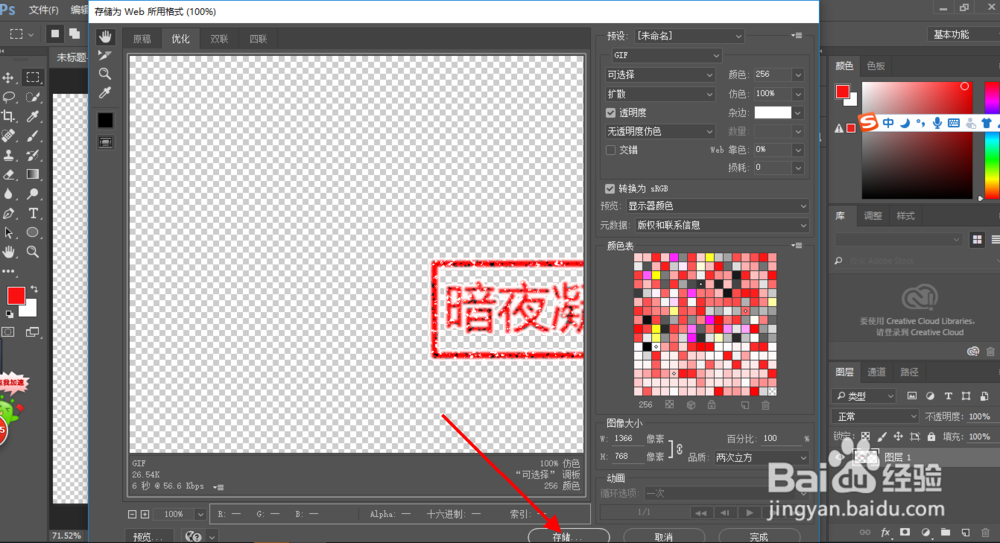Click the red foreground color swatch in toolbar
Viewport: 1000px width, 543px height.
pyautogui.click(x=16, y=295)
